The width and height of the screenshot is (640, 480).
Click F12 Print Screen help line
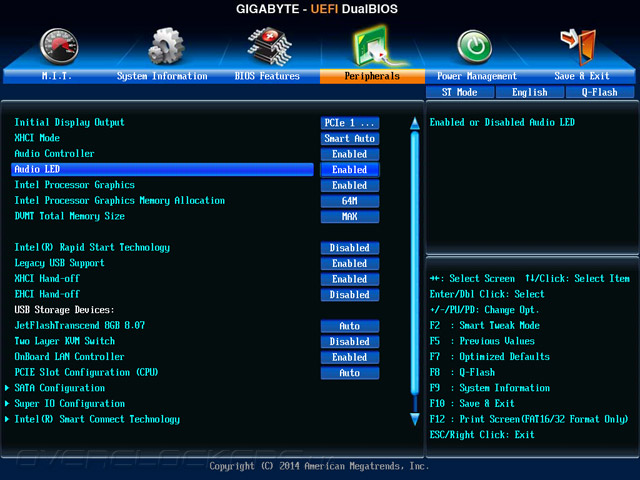tap(529, 419)
